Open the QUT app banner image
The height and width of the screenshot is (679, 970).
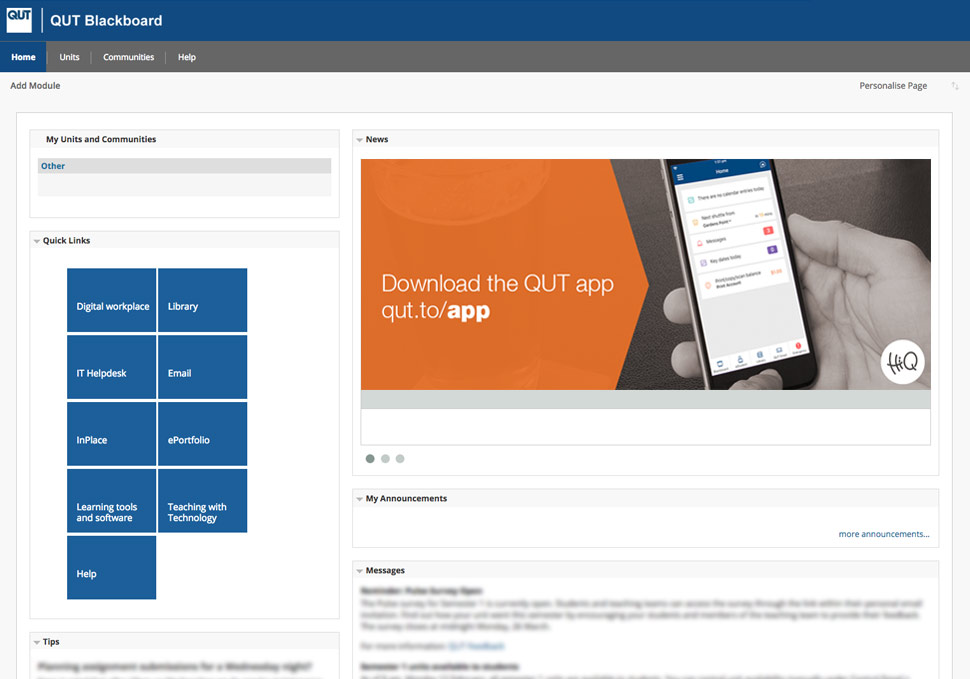point(645,274)
